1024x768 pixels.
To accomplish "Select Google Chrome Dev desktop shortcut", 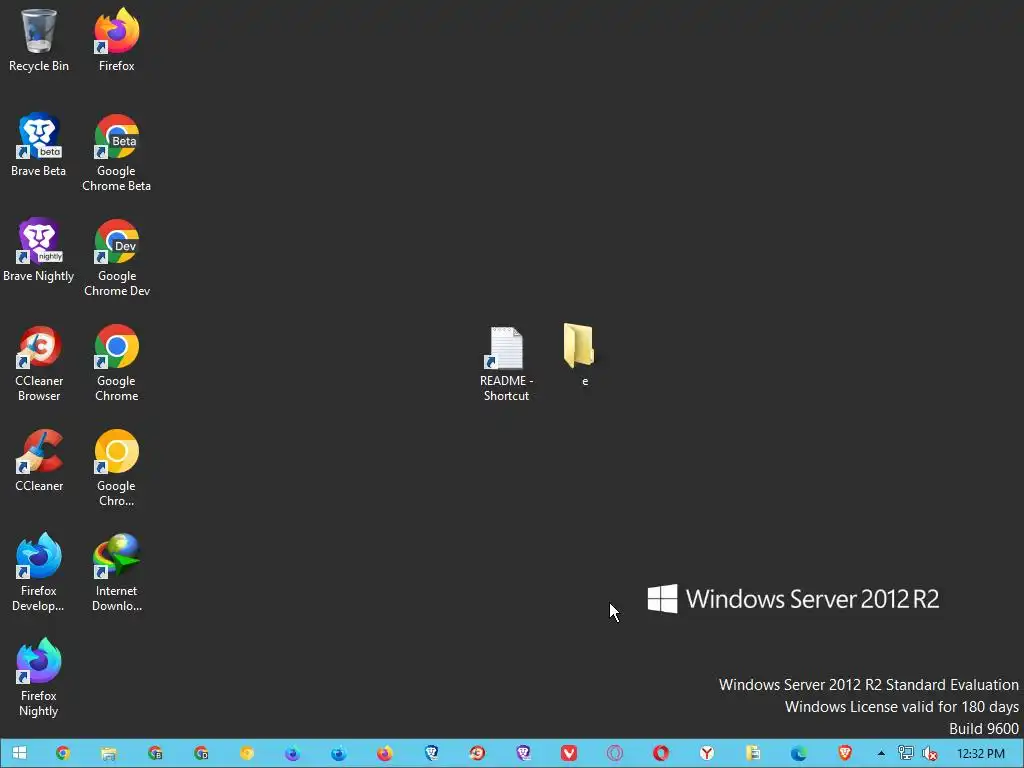I will point(116,257).
